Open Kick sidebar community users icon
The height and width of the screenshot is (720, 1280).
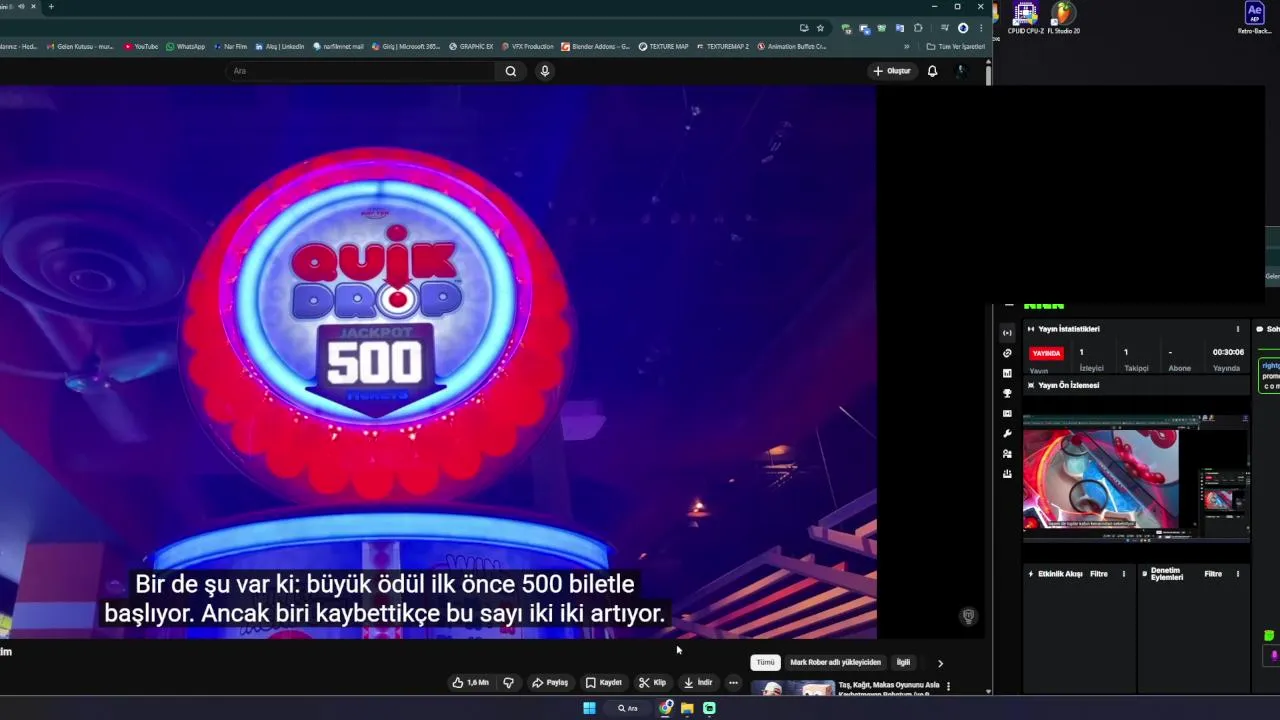point(1007,454)
